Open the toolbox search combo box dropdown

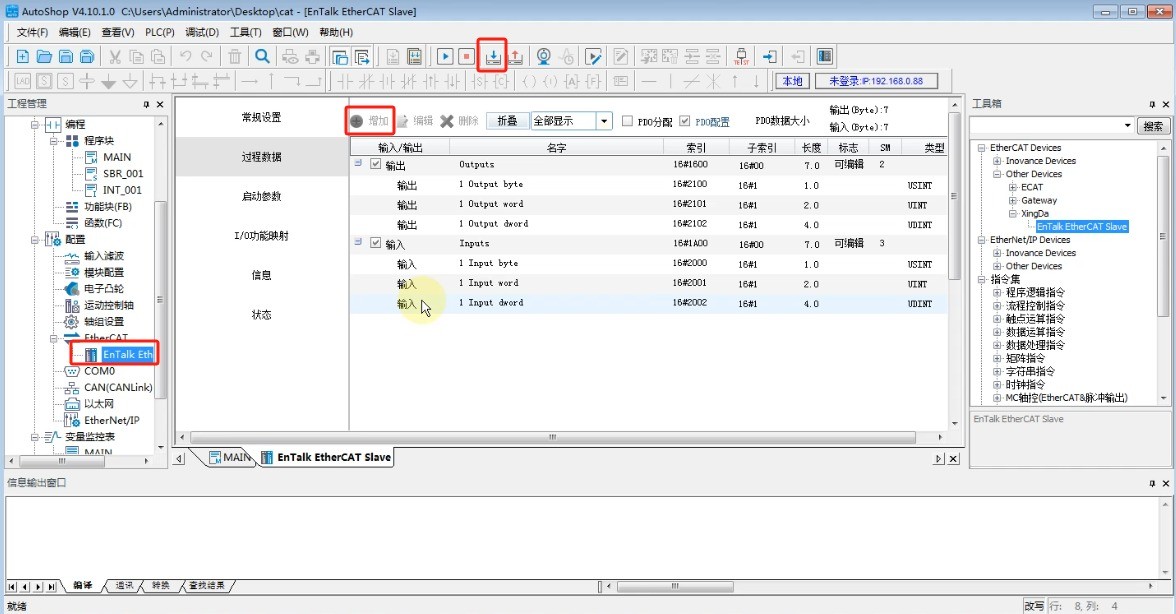click(1127, 126)
